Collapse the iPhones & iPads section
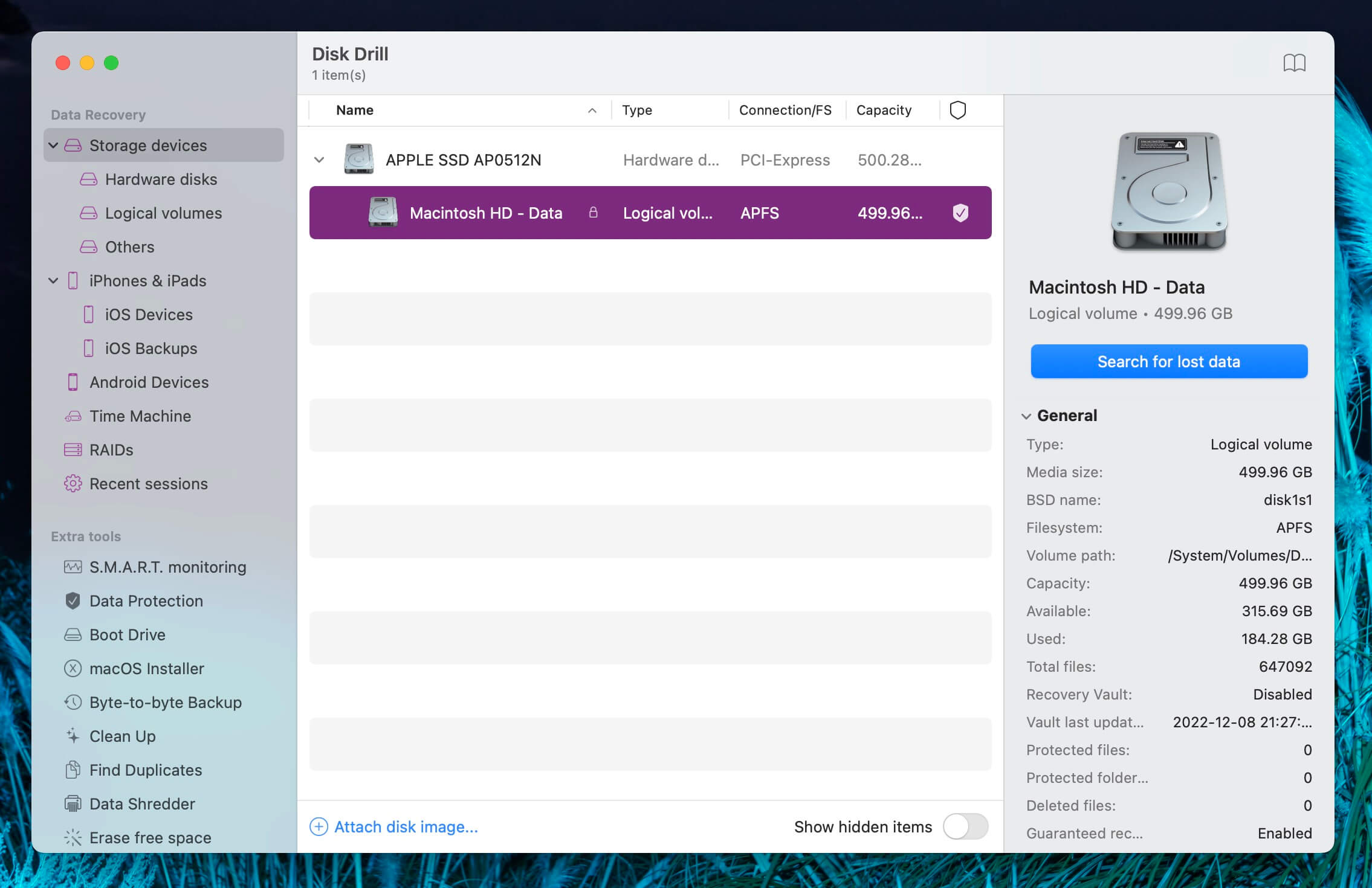This screenshot has width=1372, height=888. pyautogui.click(x=53, y=281)
